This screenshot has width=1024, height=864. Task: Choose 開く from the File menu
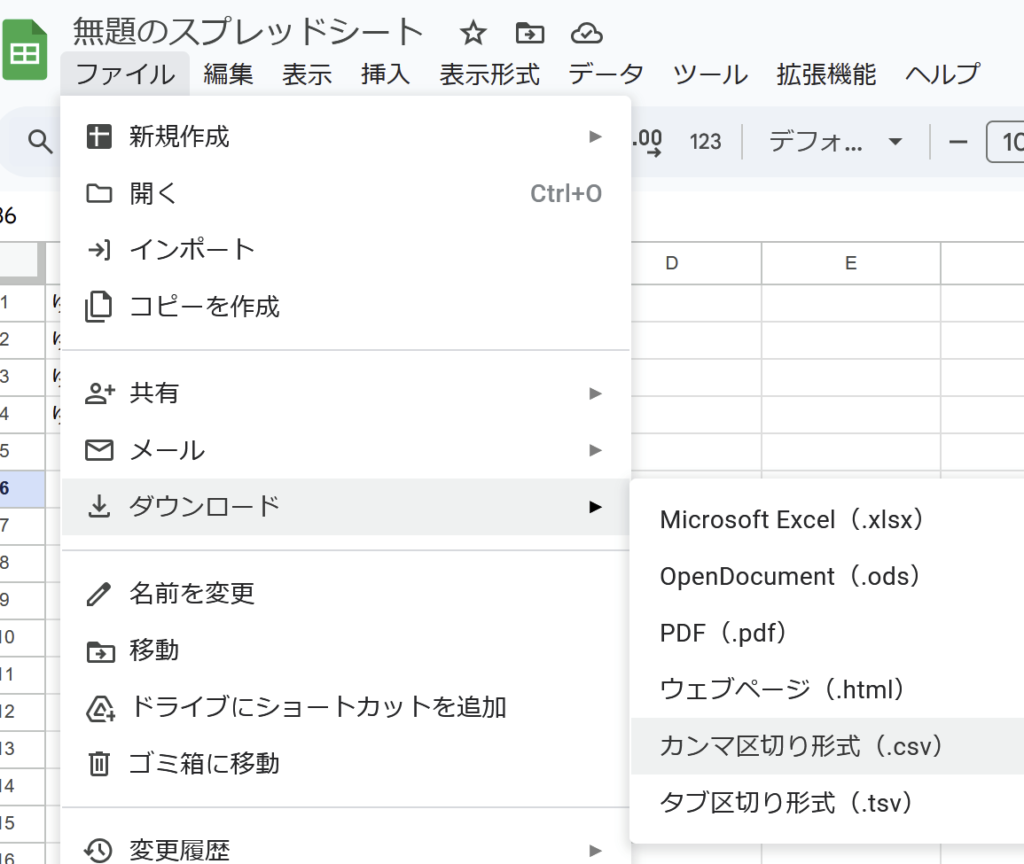(x=153, y=194)
